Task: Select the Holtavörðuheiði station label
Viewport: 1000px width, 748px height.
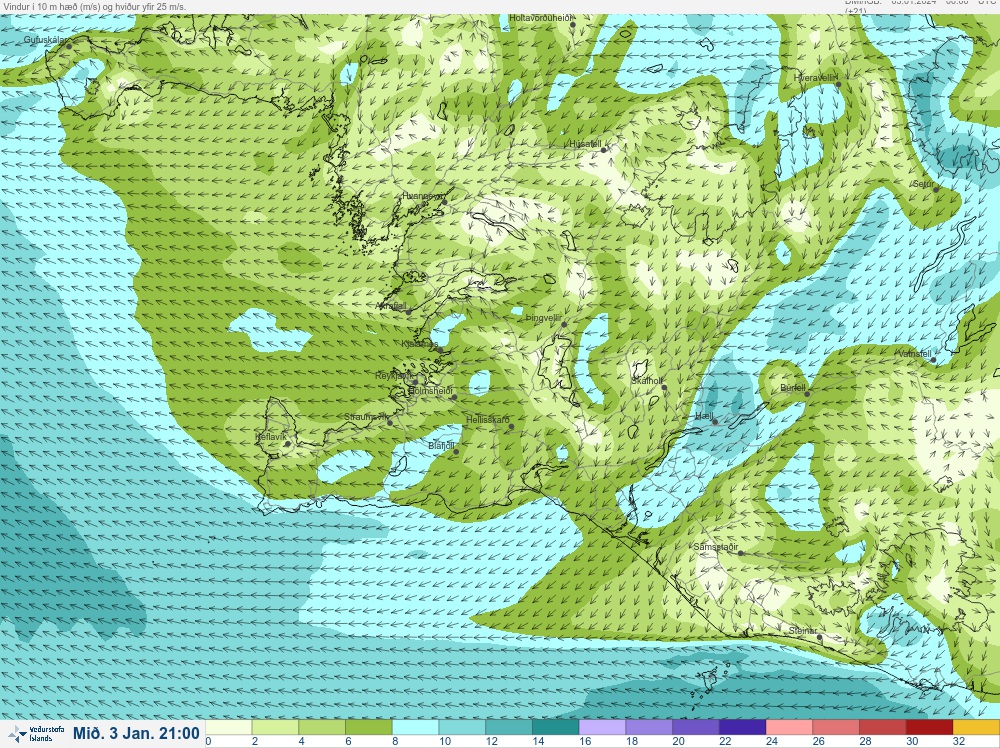Action: pyautogui.click(x=540, y=18)
